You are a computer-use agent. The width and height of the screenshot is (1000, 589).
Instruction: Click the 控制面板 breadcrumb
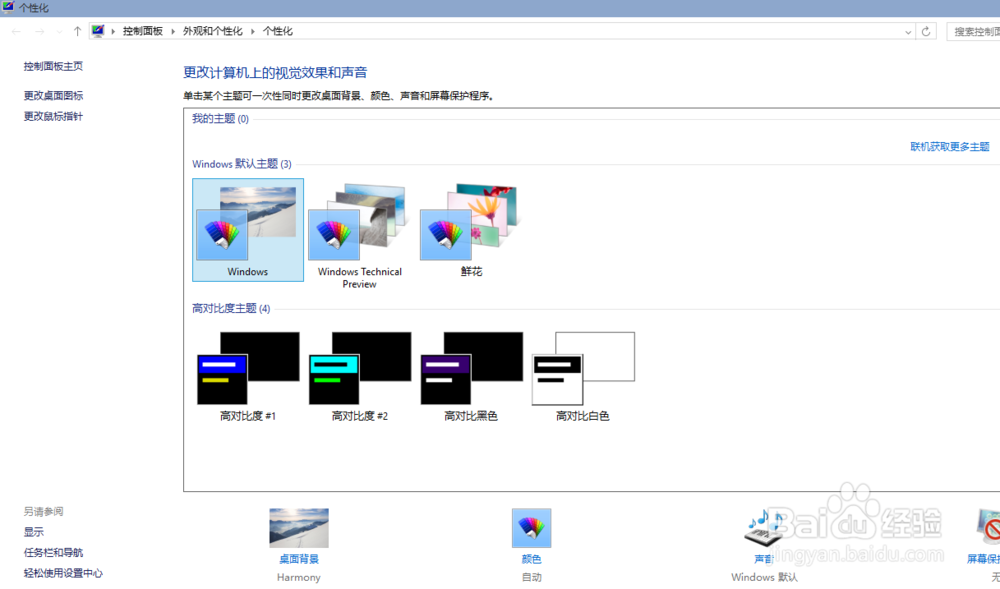143,31
